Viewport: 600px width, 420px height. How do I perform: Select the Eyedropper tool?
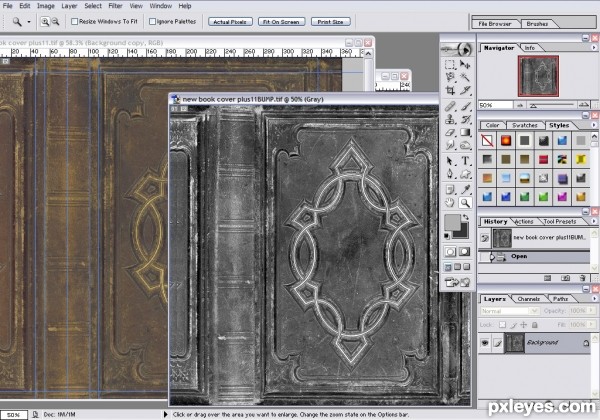coord(465,189)
